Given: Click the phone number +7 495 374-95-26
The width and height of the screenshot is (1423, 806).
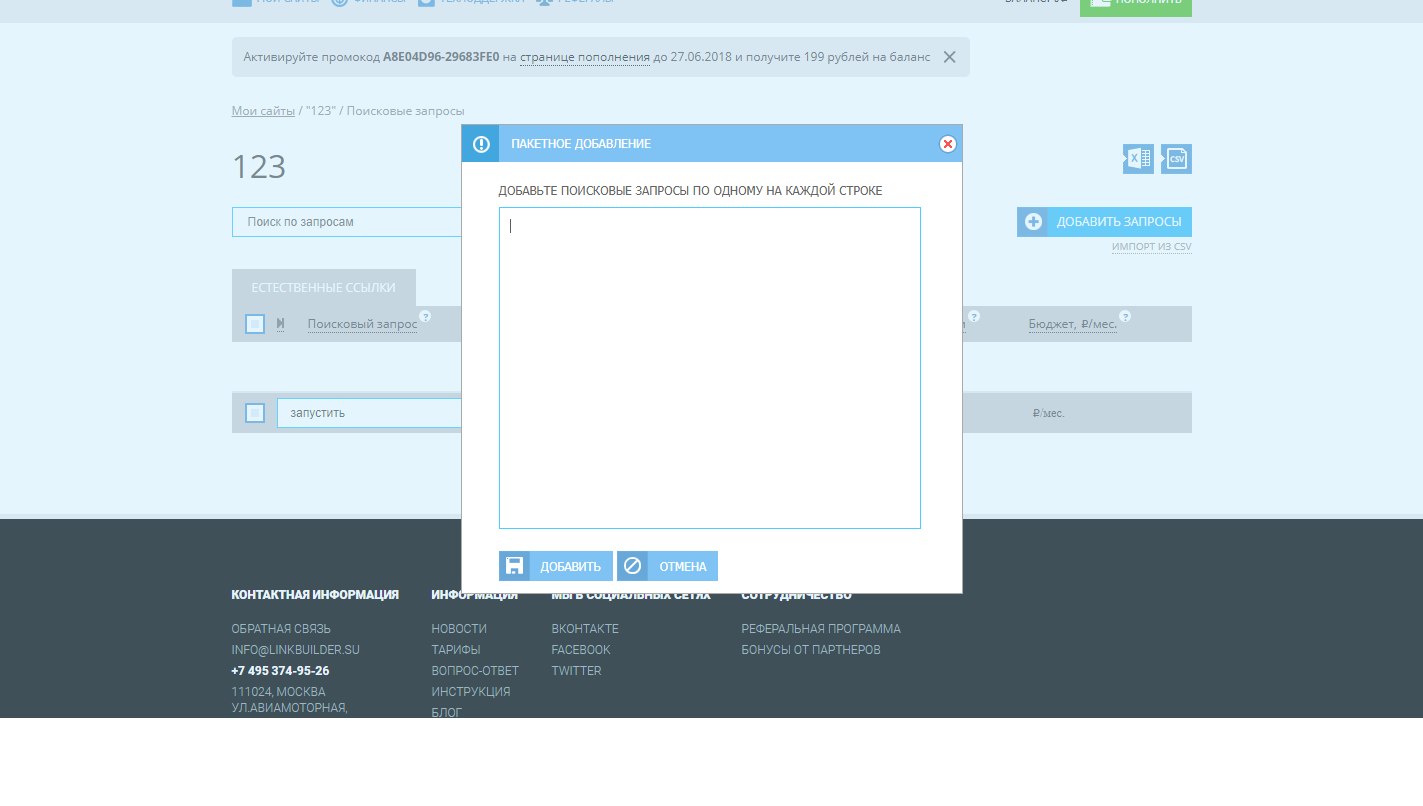Looking at the screenshot, I should (280, 671).
